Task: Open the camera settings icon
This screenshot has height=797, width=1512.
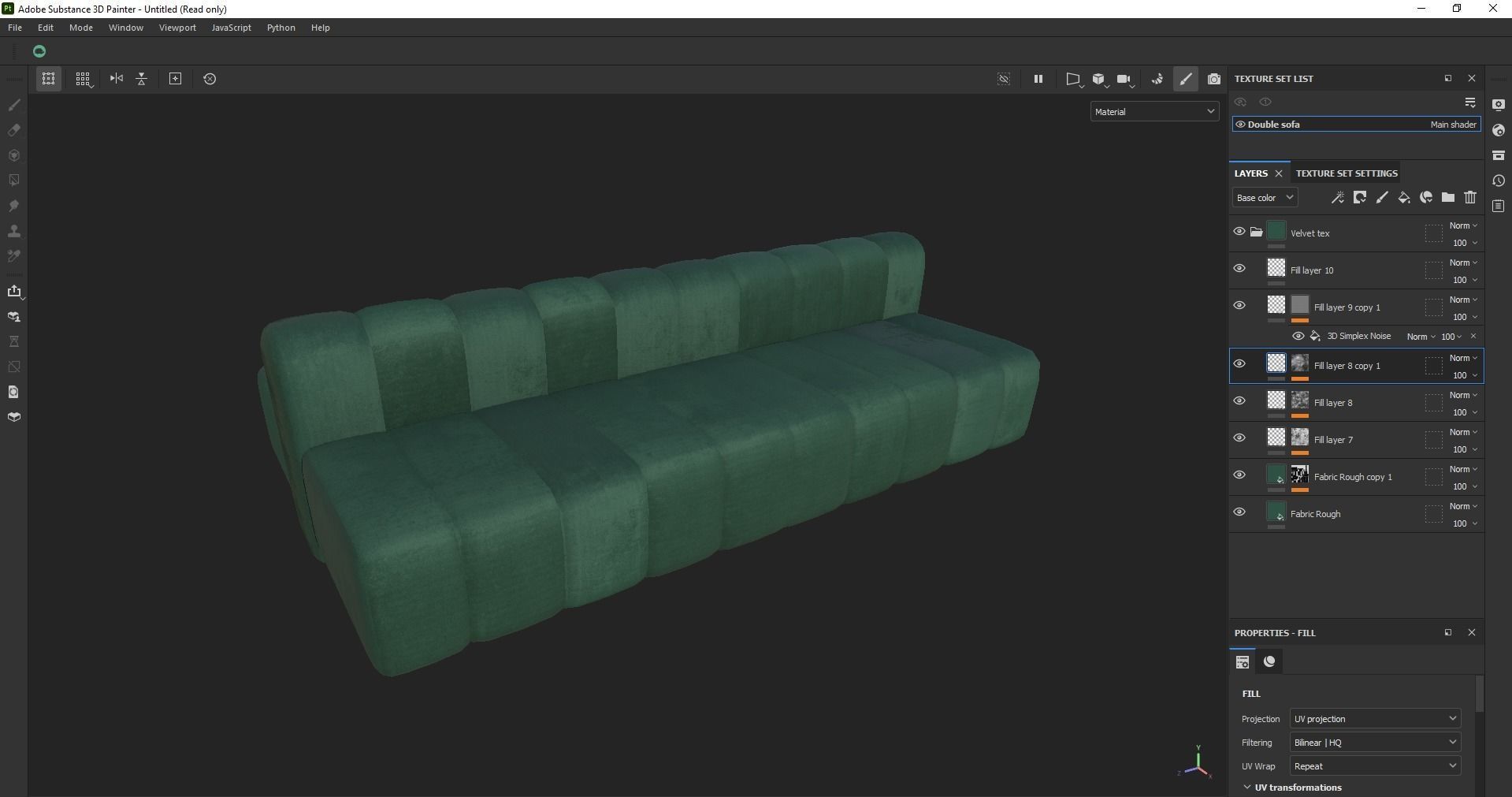Action: (x=1124, y=79)
